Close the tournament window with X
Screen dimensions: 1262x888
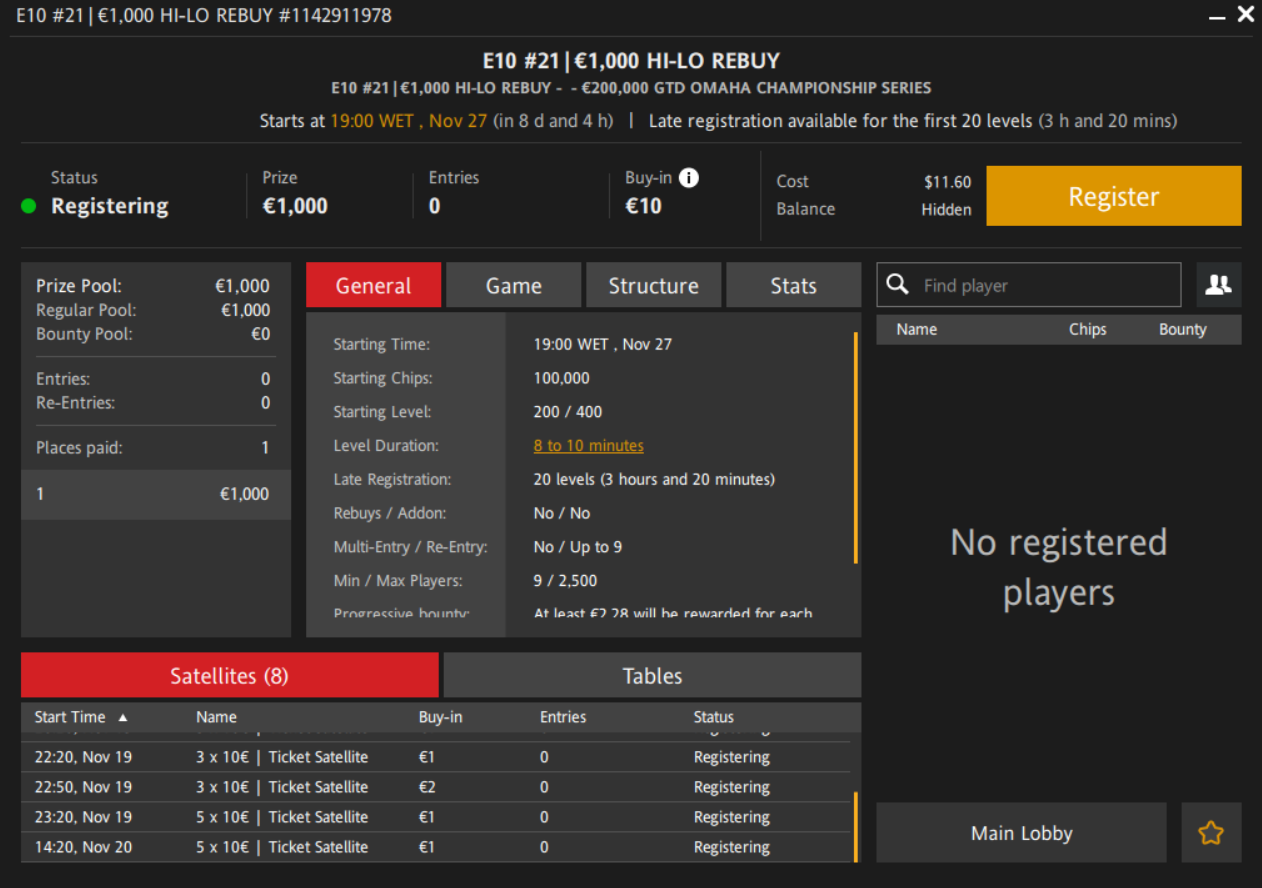pyautogui.click(x=1245, y=15)
